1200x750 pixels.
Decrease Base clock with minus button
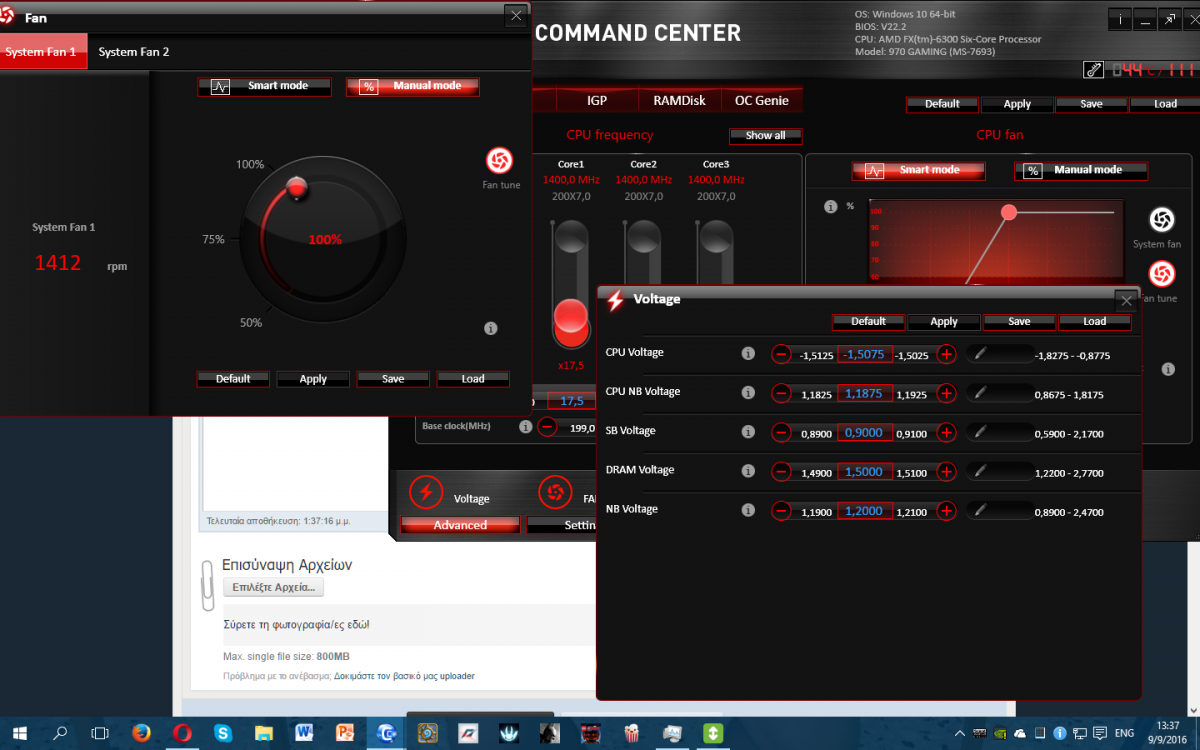click(547, 427)
